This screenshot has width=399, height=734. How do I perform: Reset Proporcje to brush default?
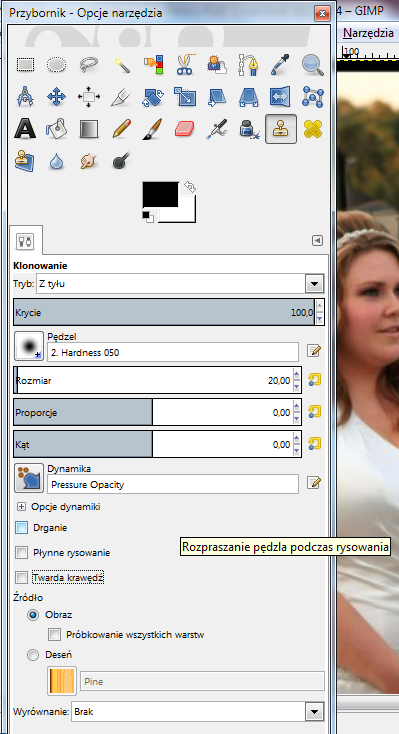(x=314, y=412)
